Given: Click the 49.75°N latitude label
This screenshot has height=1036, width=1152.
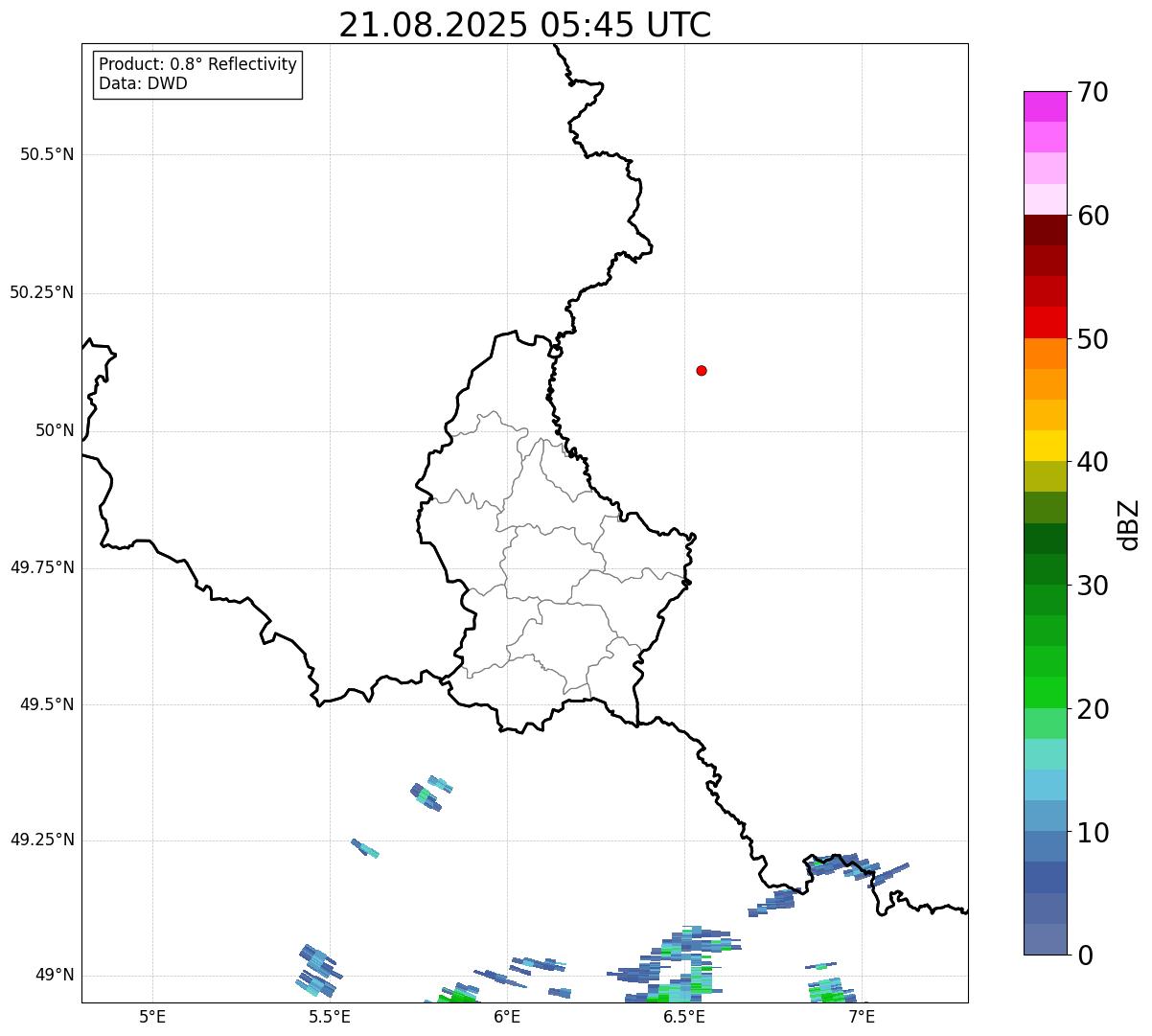Looking at the screenshot, I should click(42, 567).
